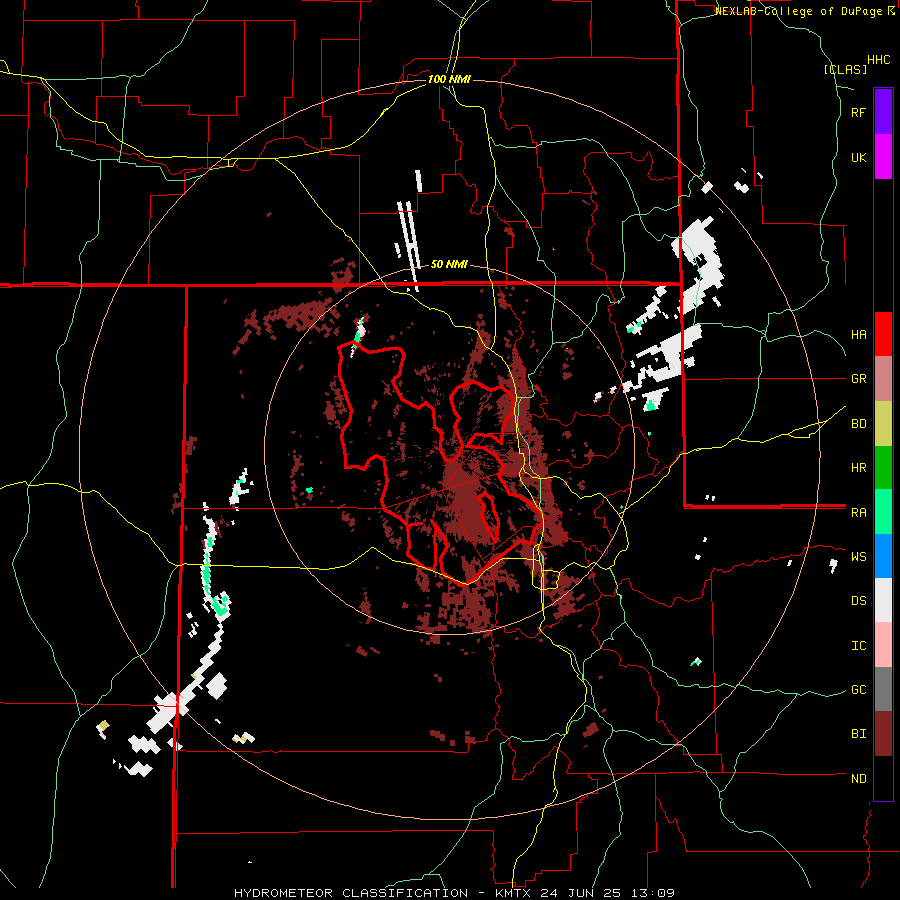Image resolution: width=900 pixels, height=900 pixels.
Task: Click the RF legend label
Action: (x=858, y=112)
